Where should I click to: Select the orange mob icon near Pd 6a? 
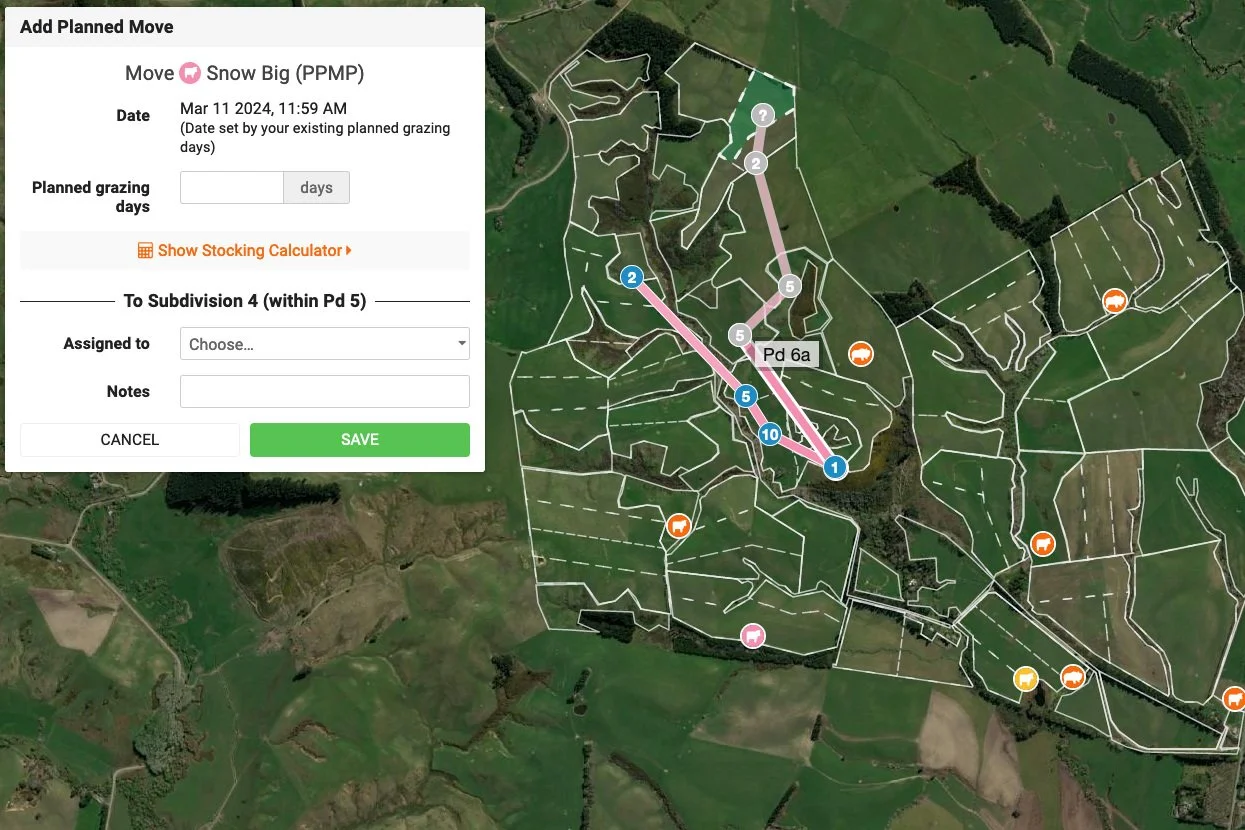(860, 354)
